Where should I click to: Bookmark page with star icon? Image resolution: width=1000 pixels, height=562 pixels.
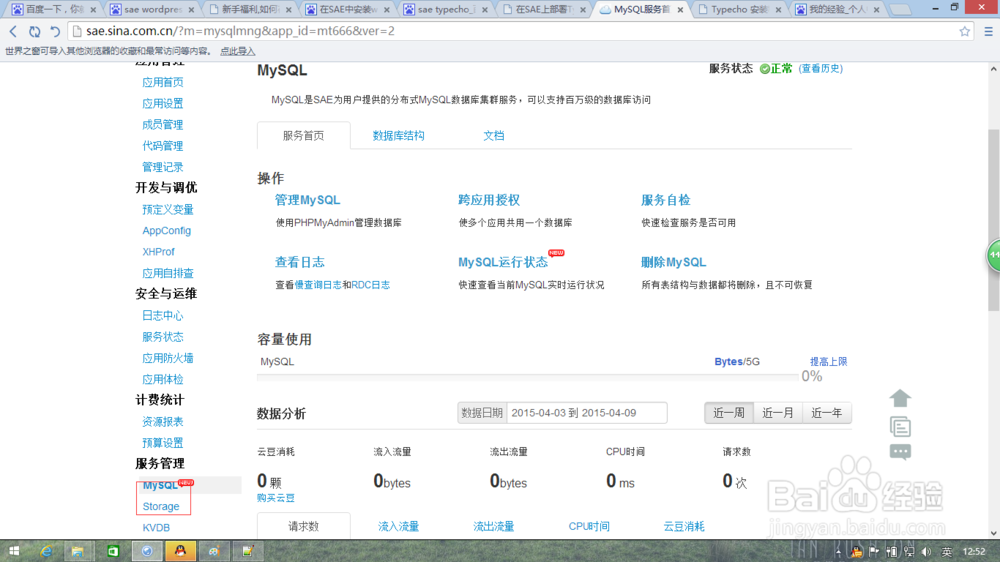pos(964,31)
